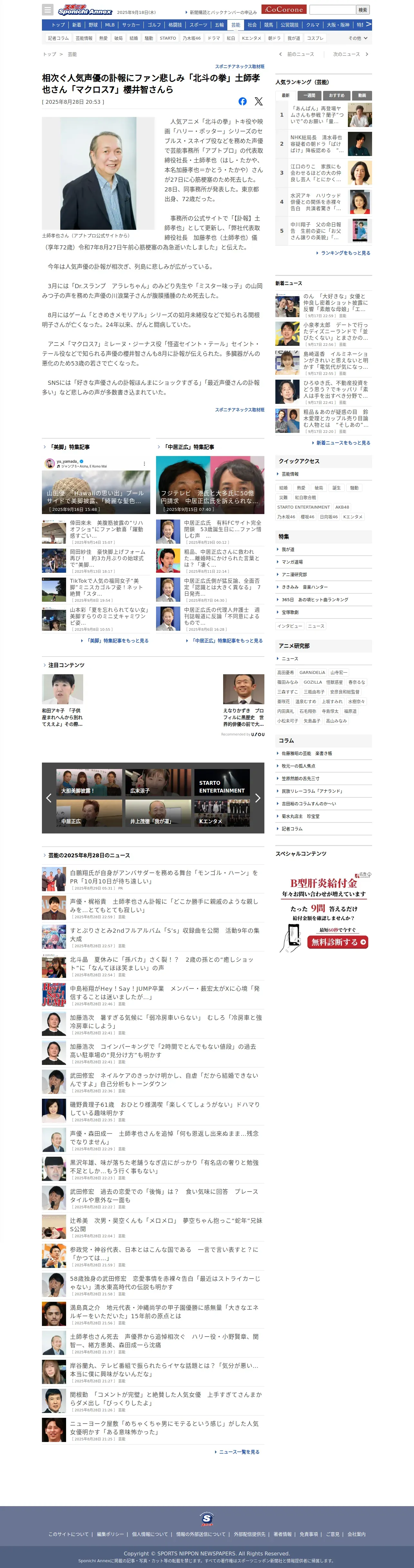Open 土師孝也さん main article photo
Viewport: 414px width, 1568px height.
[x=98, y=173]
